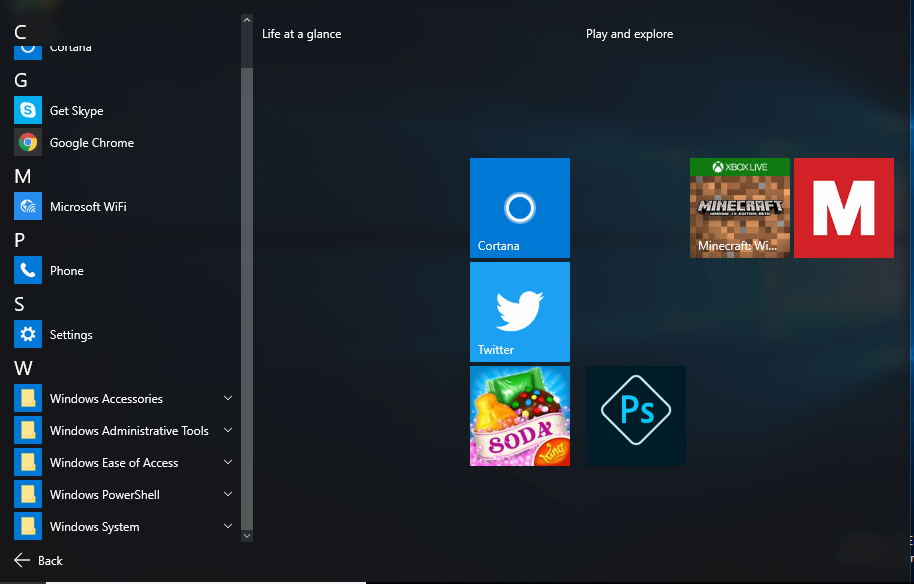
Task: Open the Photoshop Express Ps tile
Action: (x=636, y=416)
